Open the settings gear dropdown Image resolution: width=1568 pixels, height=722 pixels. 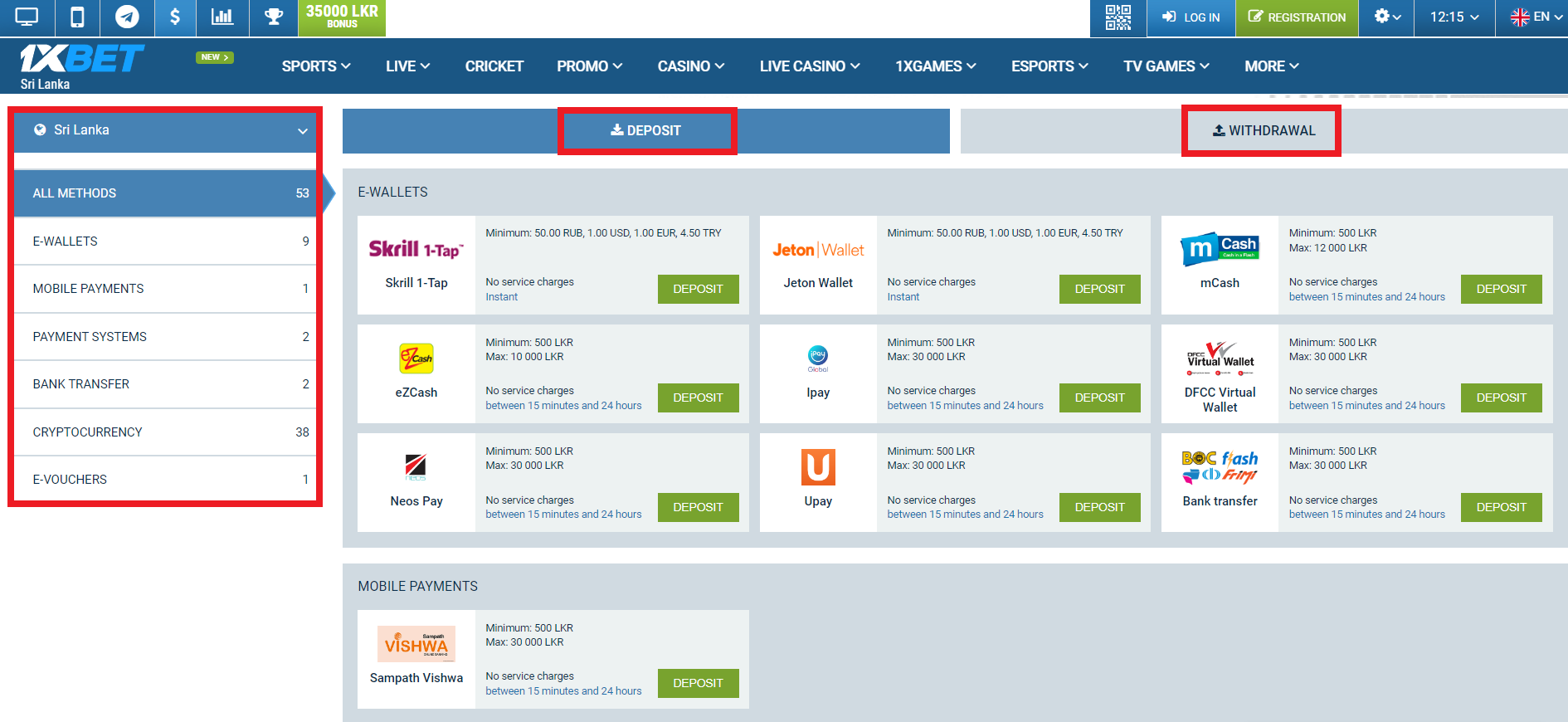[x=1387, y=17]
